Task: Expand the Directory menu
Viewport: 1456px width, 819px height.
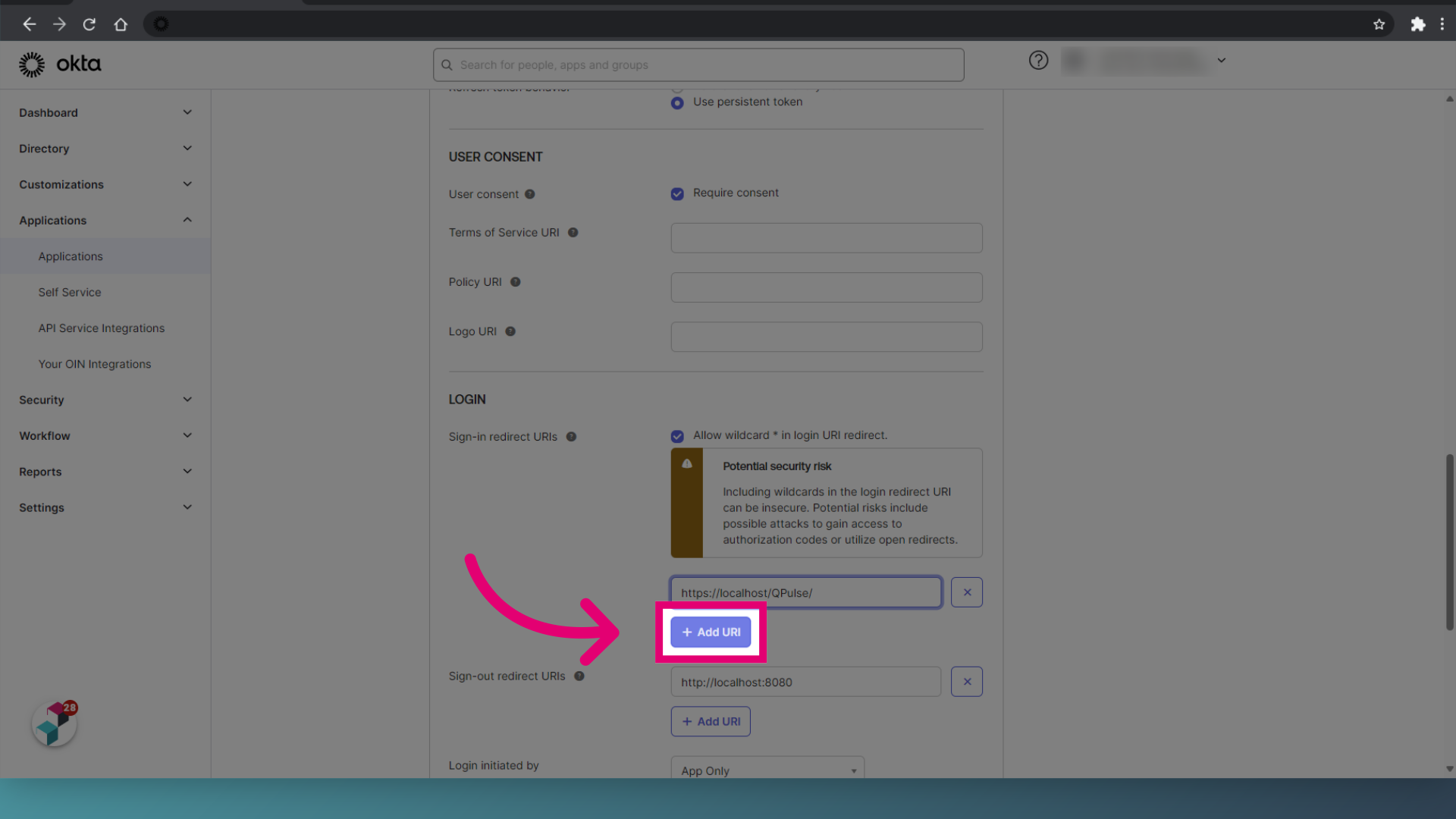Action: (105, 149)
